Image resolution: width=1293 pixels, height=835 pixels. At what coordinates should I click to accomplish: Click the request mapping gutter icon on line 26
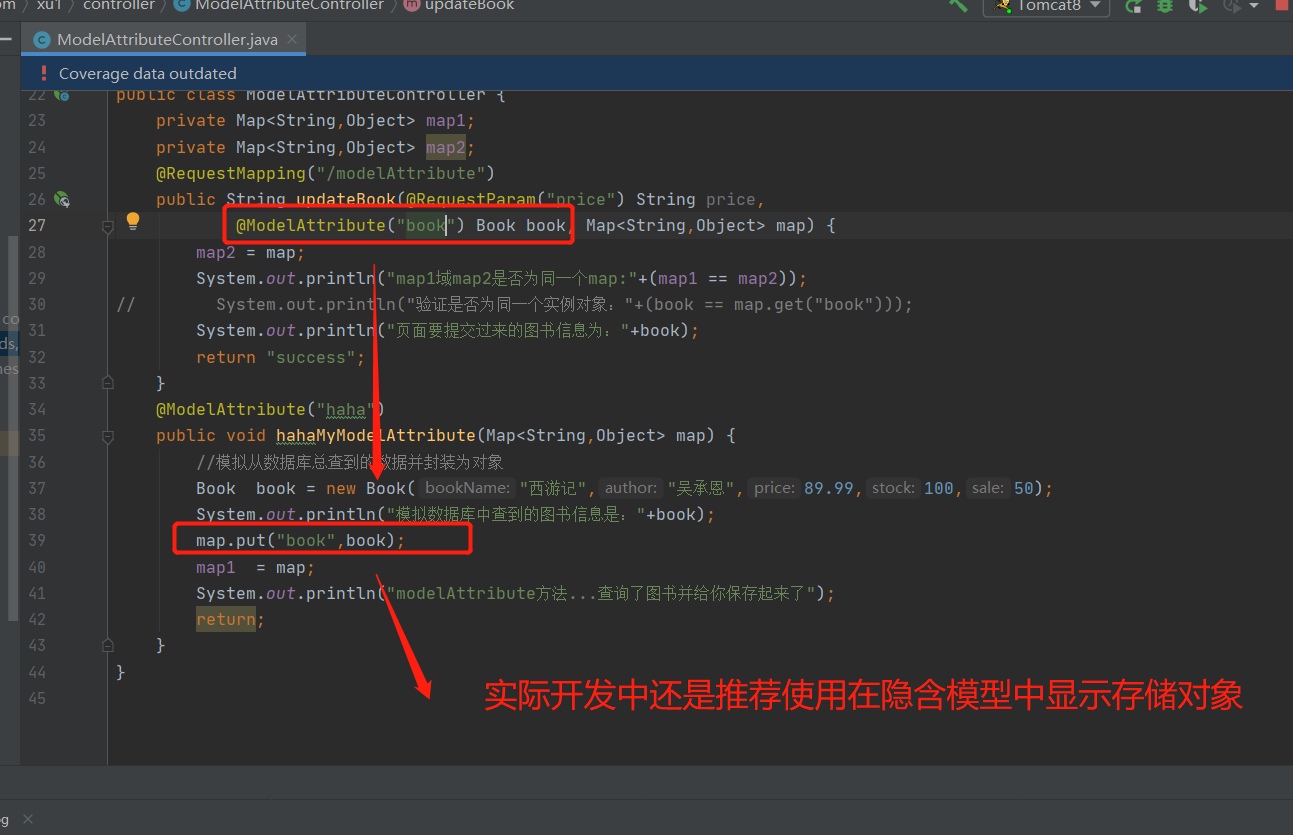pos(62,199)
